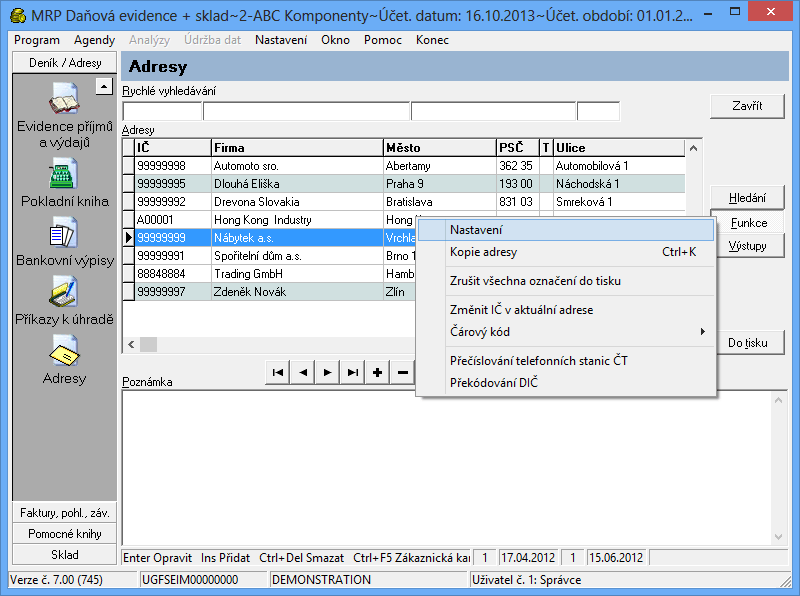The image size is (800, 596).
Task: Open the Agendy menu in menu bar
Action: pyautogui.click(x=94, y=40)
